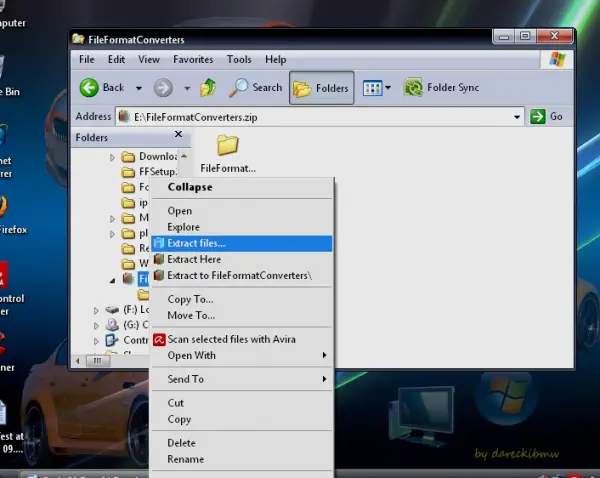The width and height of the screenshot is (600, 478).
Task: Choose Copy To... in the context menu
Action: click(x=241, y=299)
